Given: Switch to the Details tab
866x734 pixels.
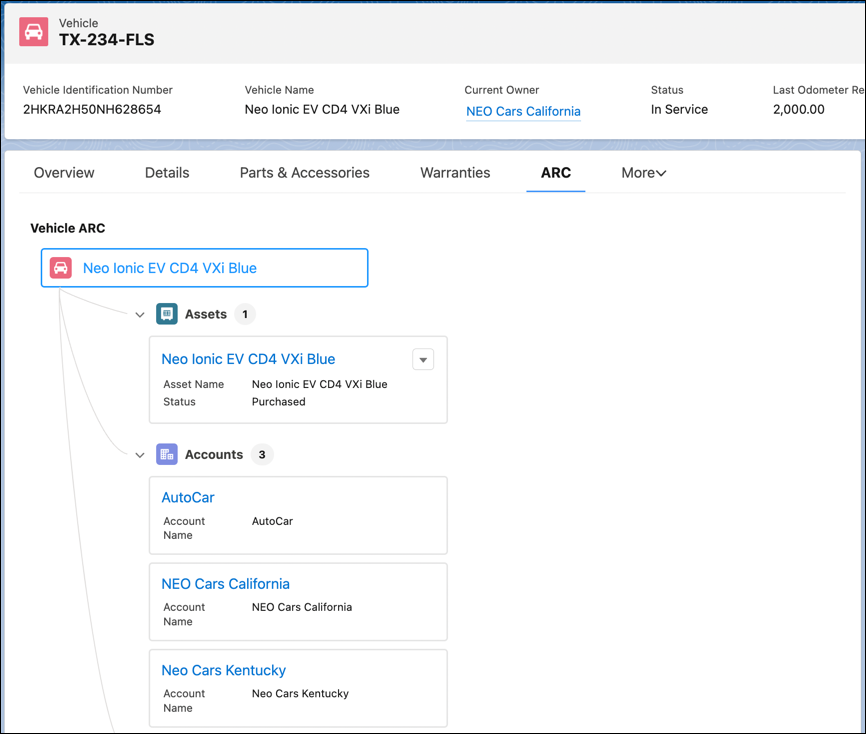Looking at the screenshot, I should pos(166,172).
